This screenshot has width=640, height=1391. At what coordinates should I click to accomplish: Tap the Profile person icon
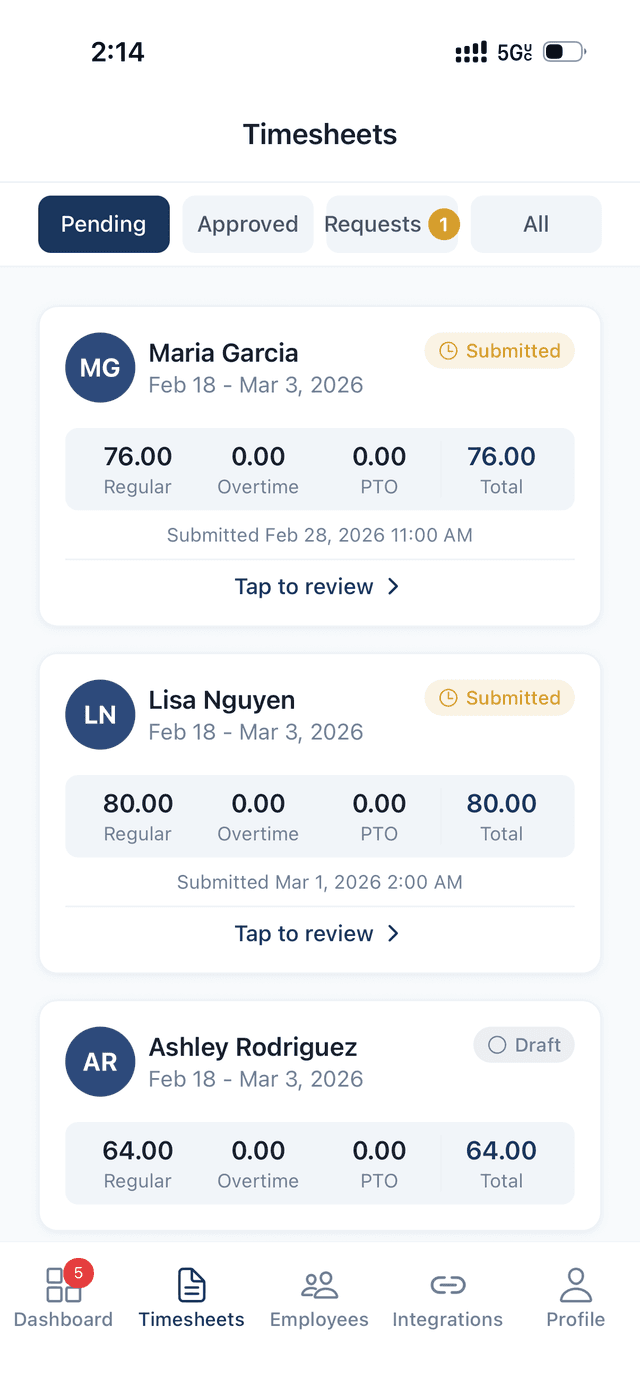click(x=575, y=1285)
